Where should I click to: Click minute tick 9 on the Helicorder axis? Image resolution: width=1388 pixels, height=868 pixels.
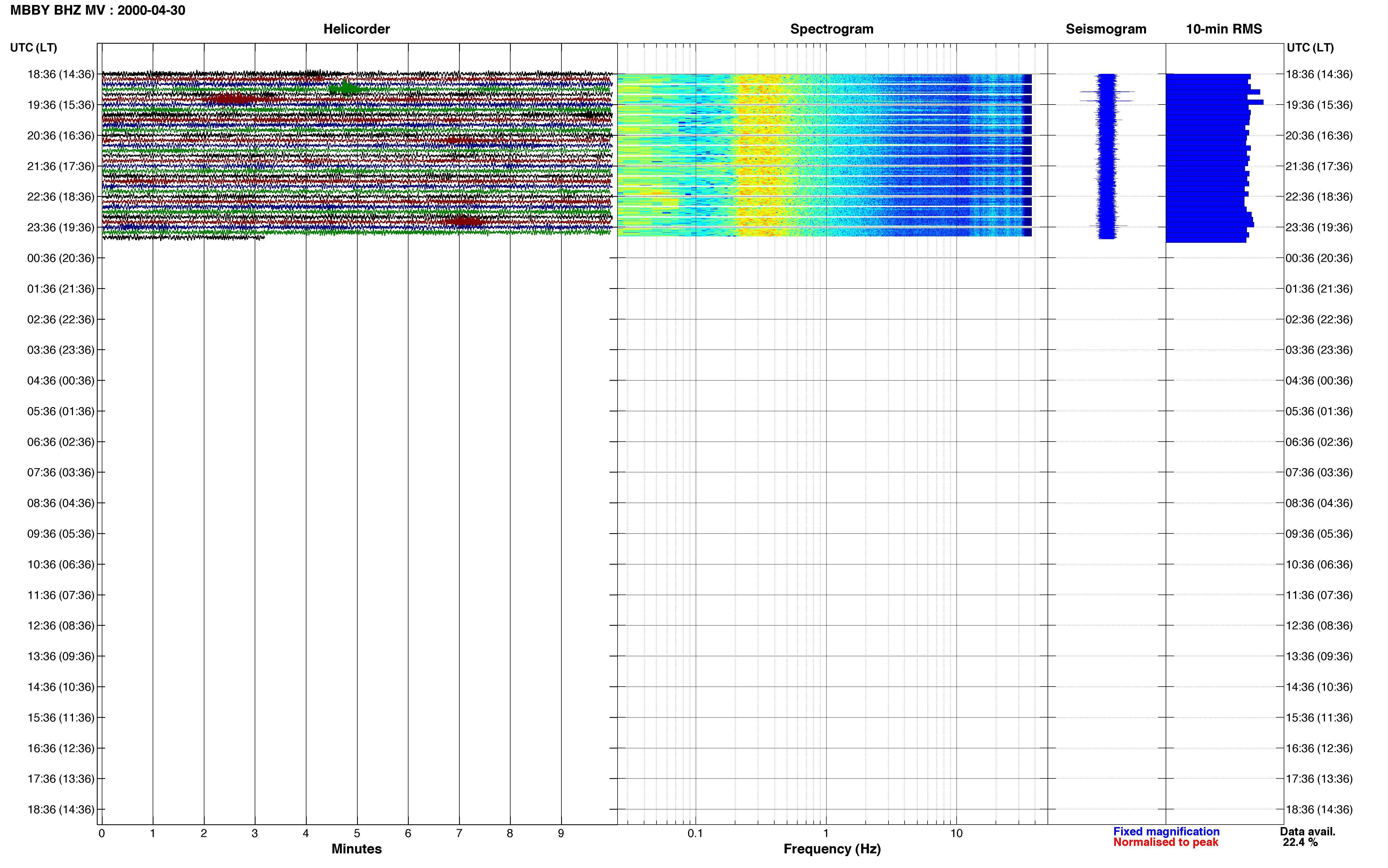(x=561, y=833)
